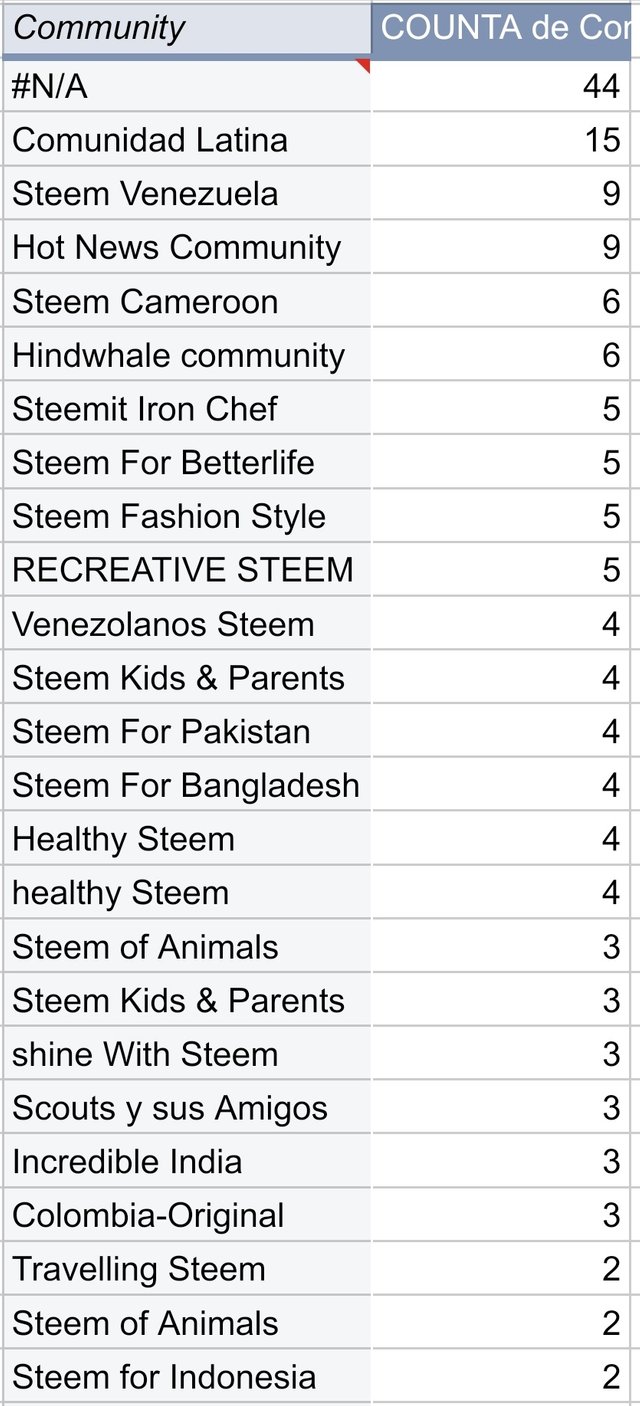Click the Hot News Community cell

(186, 248)
